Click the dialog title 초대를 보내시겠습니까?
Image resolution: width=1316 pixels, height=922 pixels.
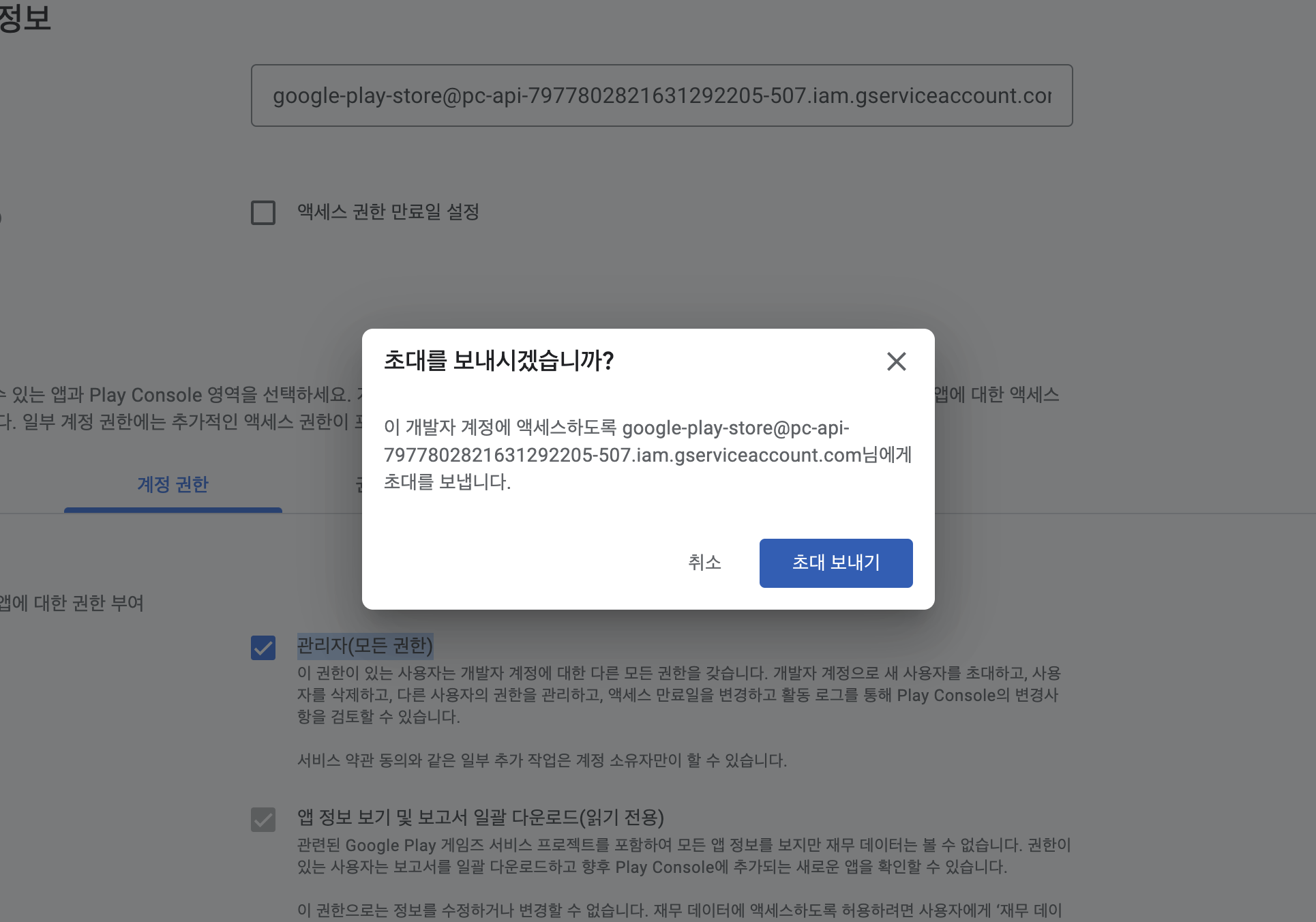499,361
